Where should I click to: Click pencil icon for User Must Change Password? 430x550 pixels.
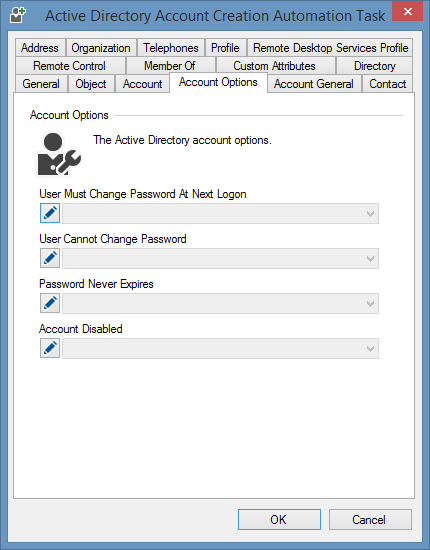pyautogui.click(x=50, y=213)
